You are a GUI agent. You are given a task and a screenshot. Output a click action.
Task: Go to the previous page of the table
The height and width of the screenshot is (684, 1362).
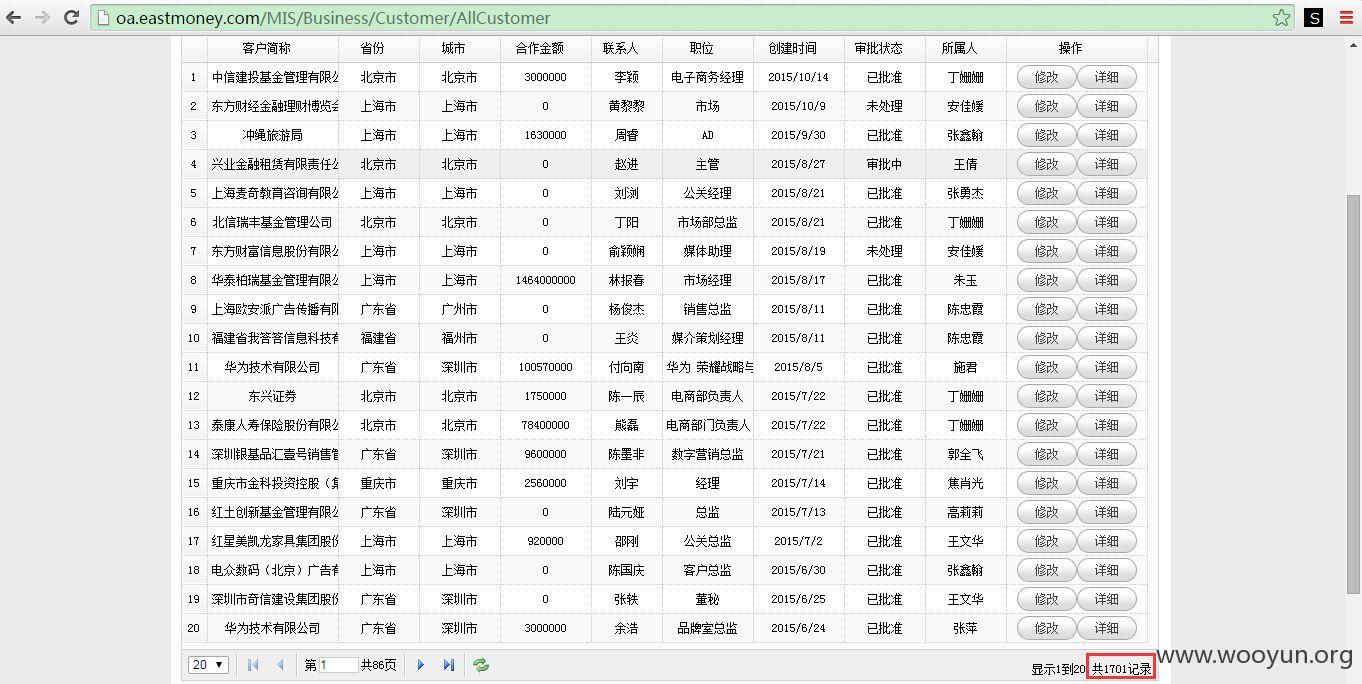[280, 665]
